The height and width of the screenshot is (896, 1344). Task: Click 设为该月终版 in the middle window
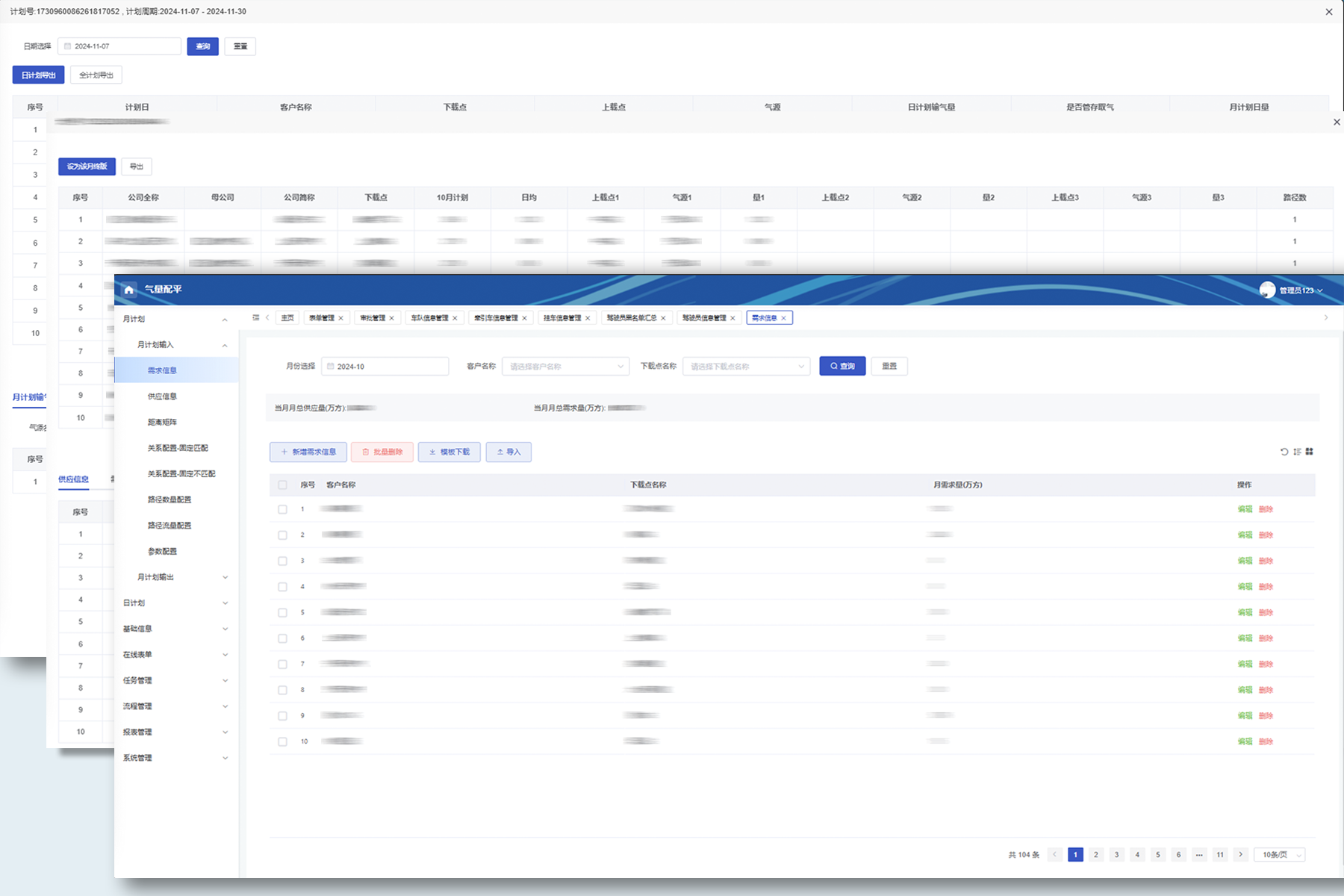(87, 167)
